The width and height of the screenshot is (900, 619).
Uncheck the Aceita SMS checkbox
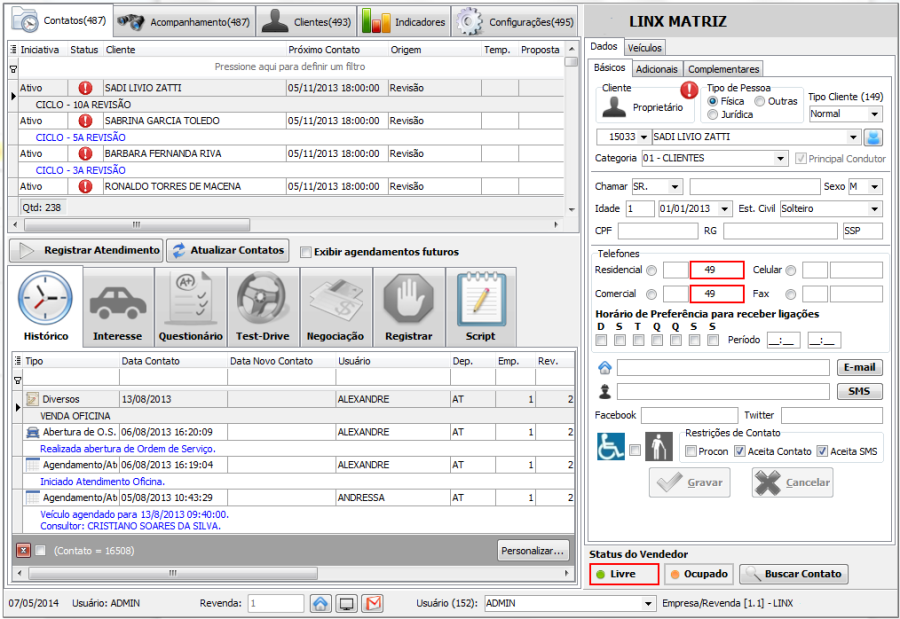[822, 451]
